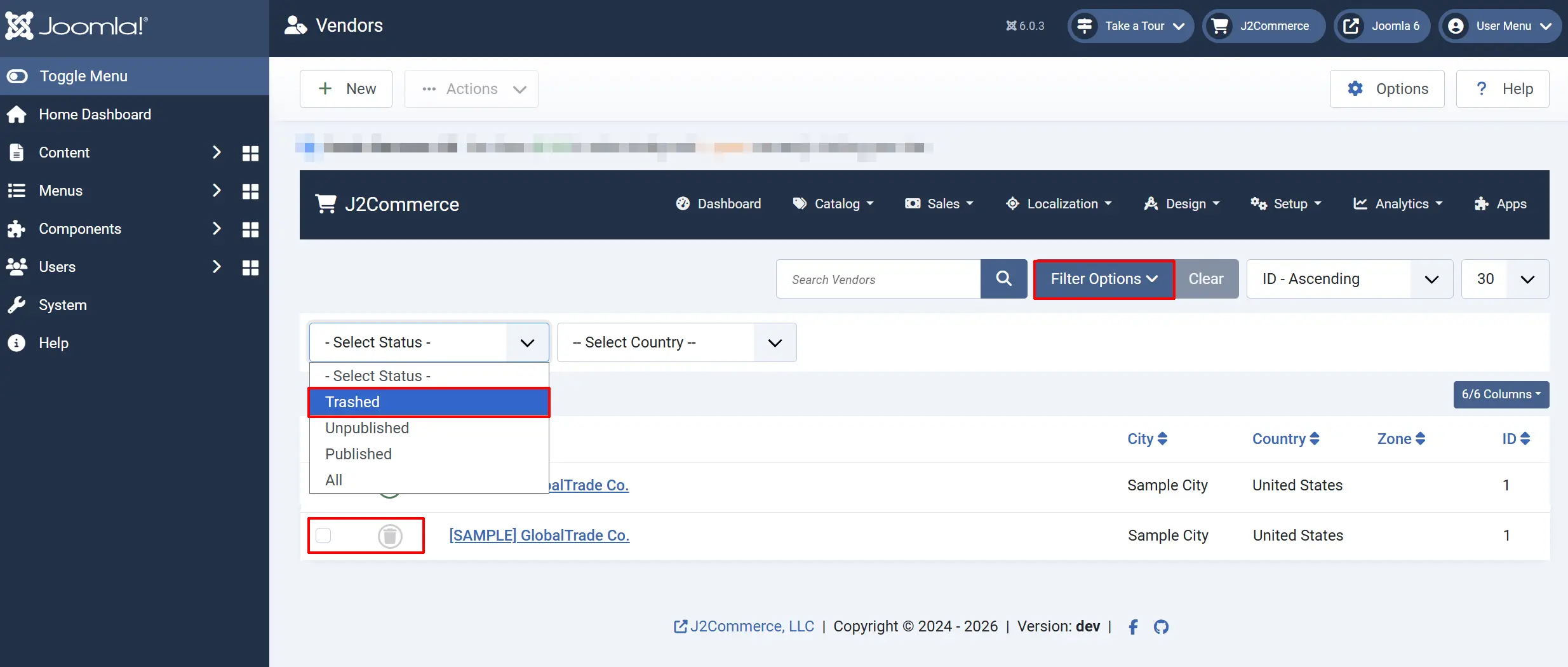
Task: Click the Joomla version 6.0.3 indicator
Action: coord(1025,26)
